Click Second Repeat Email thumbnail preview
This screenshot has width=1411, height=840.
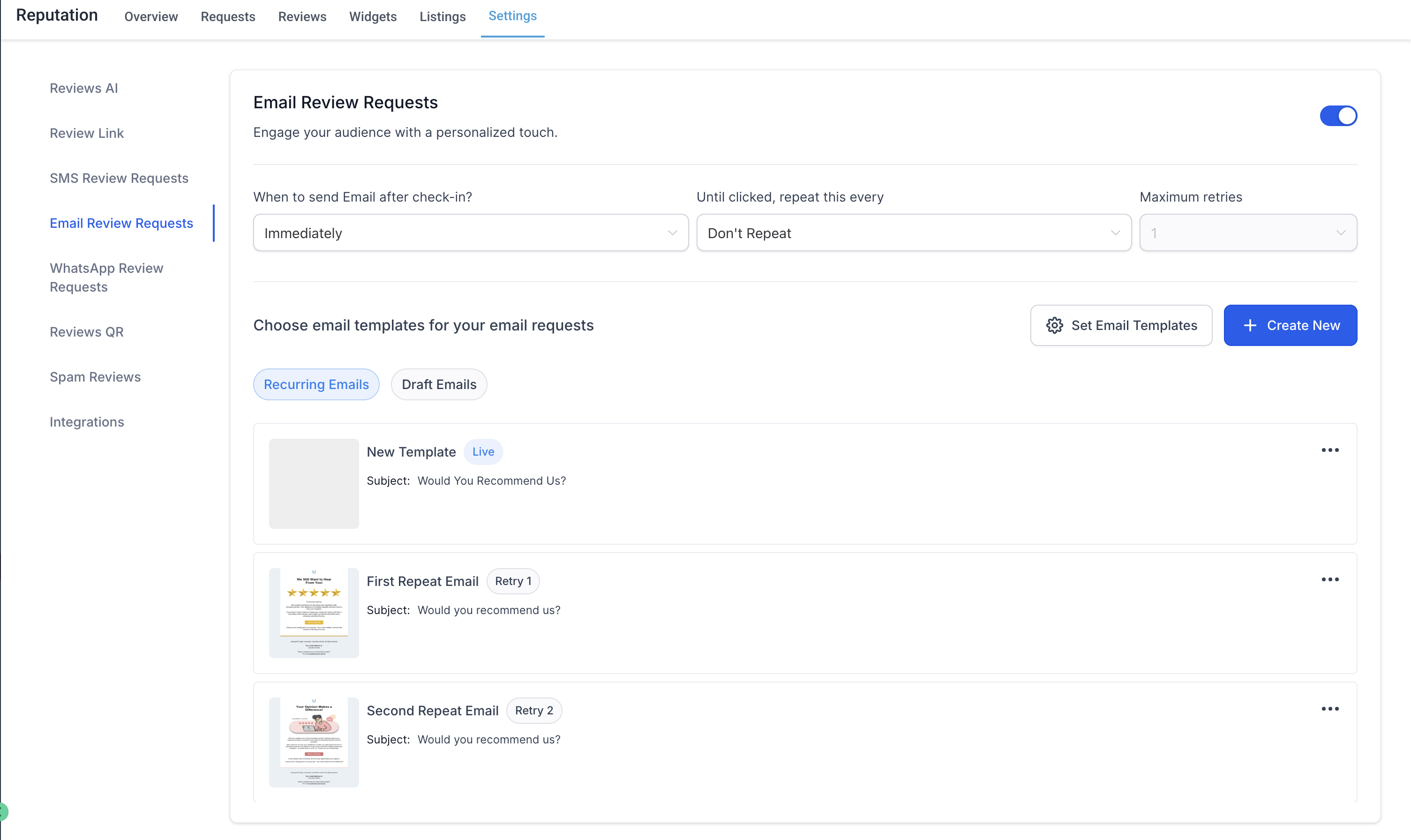coord(314,742)
